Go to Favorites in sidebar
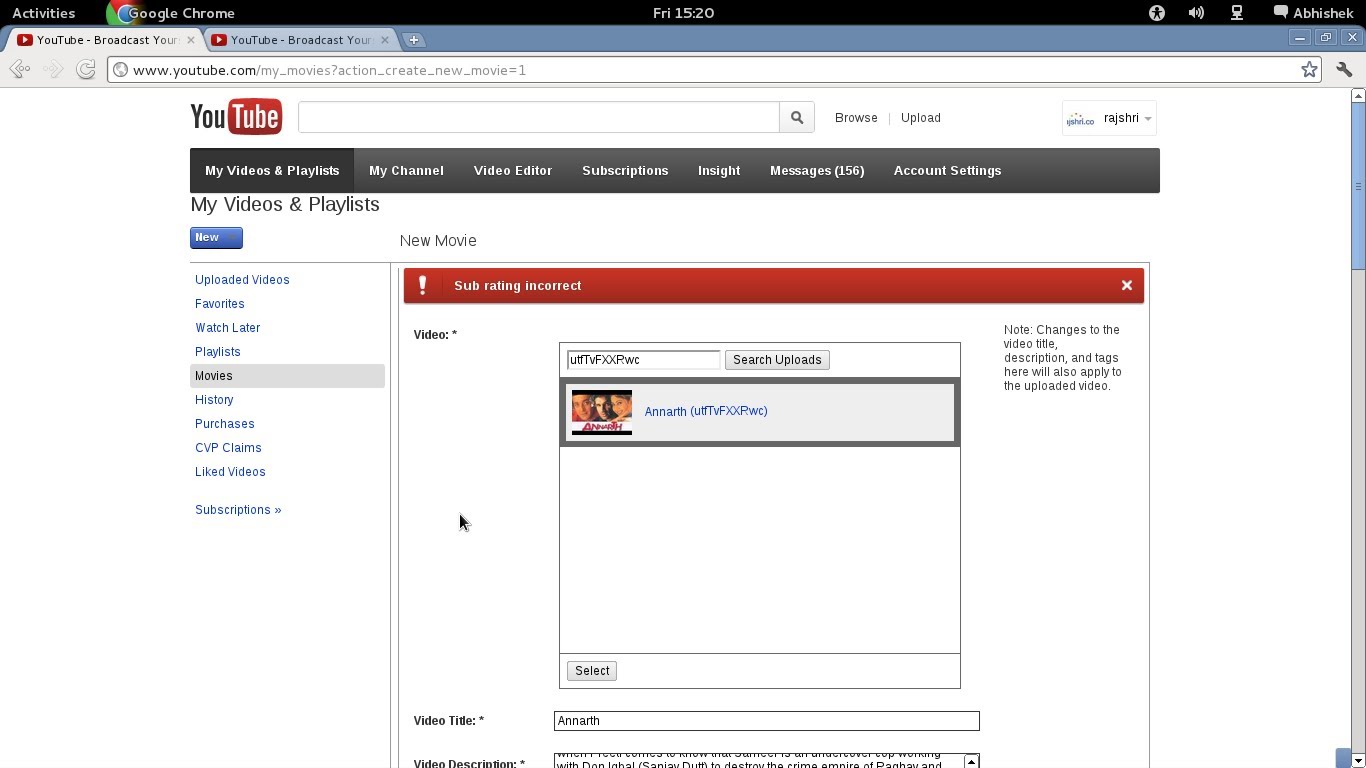 (220, 304)
